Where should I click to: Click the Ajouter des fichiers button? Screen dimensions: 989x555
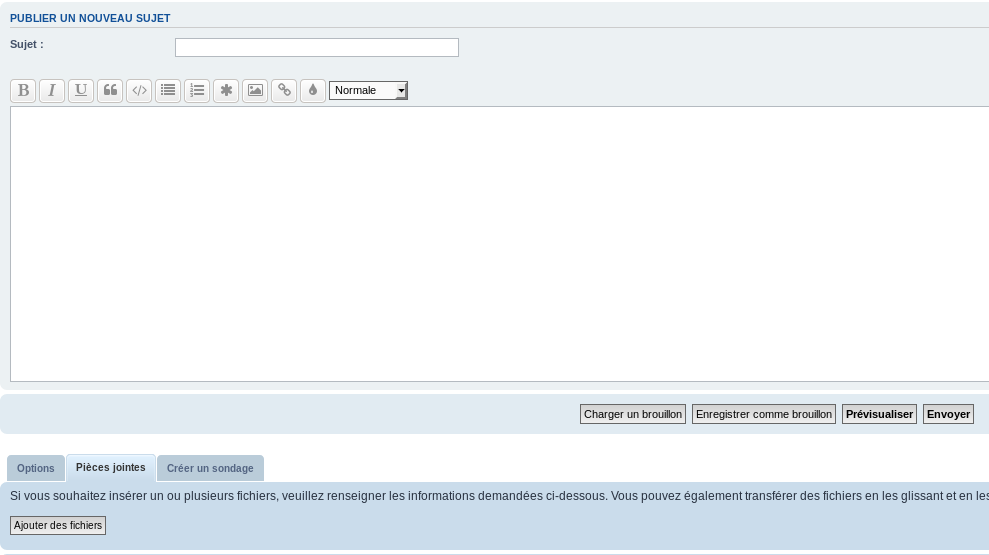point(58,525)
